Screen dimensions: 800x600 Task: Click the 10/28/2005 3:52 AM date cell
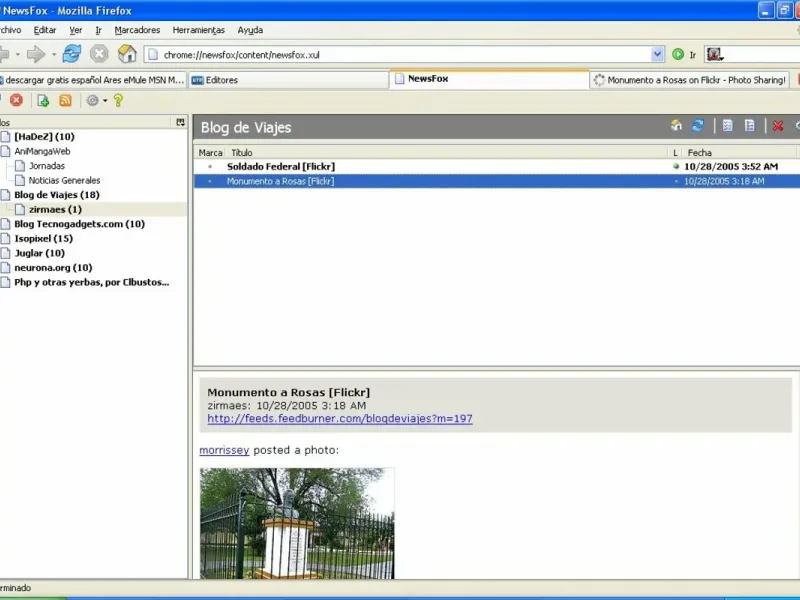click(x=731, y=166)
